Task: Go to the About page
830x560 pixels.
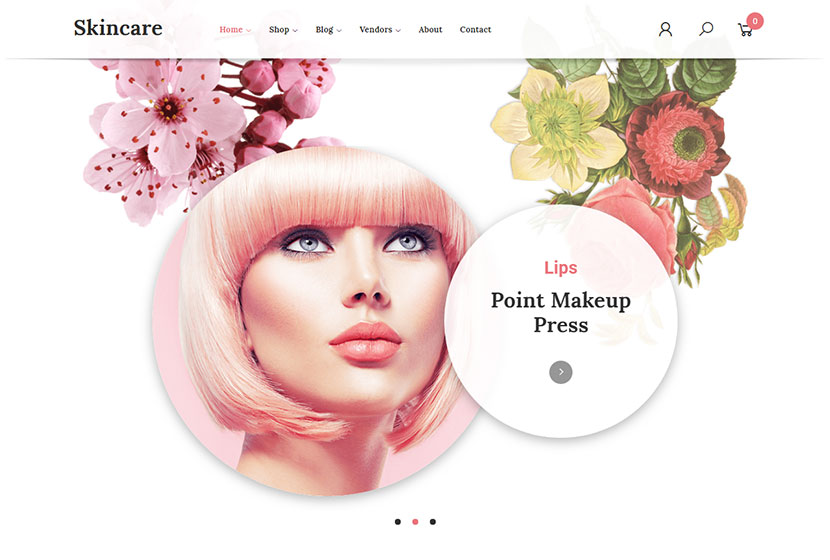Action: pyautogui.click(x=430, y=30)
